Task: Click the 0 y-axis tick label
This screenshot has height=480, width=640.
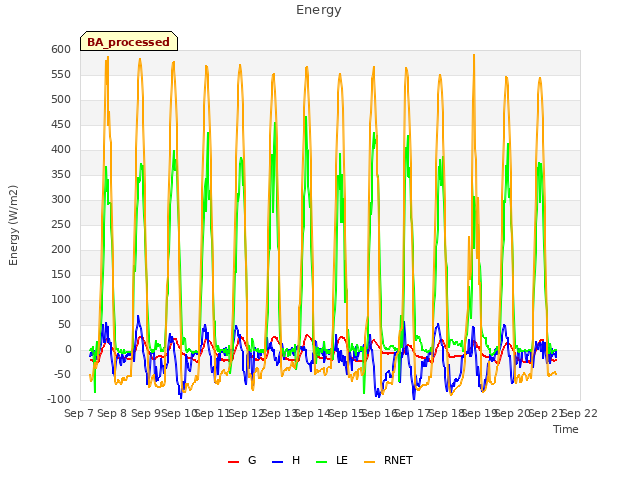Action: coord(68,350)
